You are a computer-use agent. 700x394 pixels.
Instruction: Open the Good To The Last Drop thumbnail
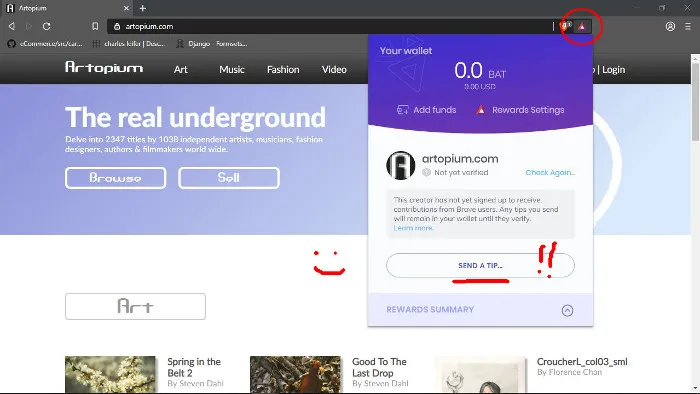(295, 374)
